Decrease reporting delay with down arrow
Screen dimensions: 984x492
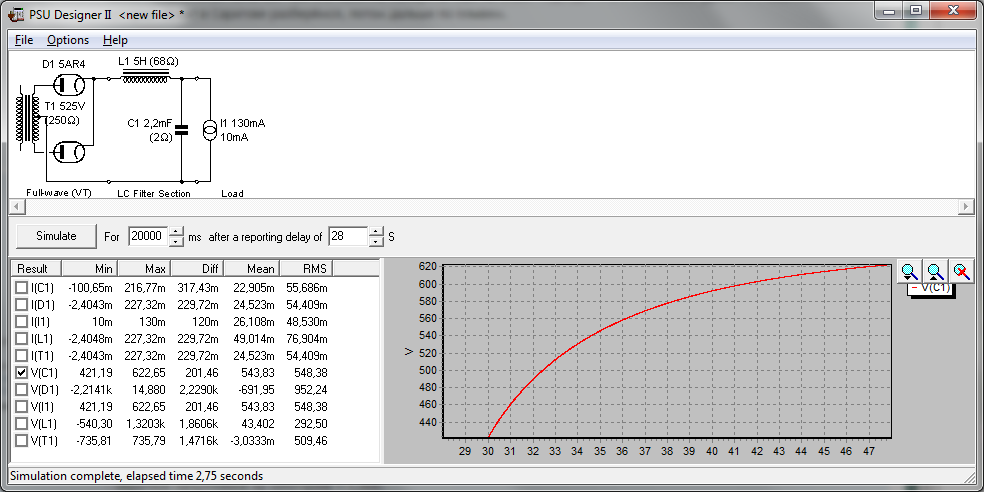[376, 242]
